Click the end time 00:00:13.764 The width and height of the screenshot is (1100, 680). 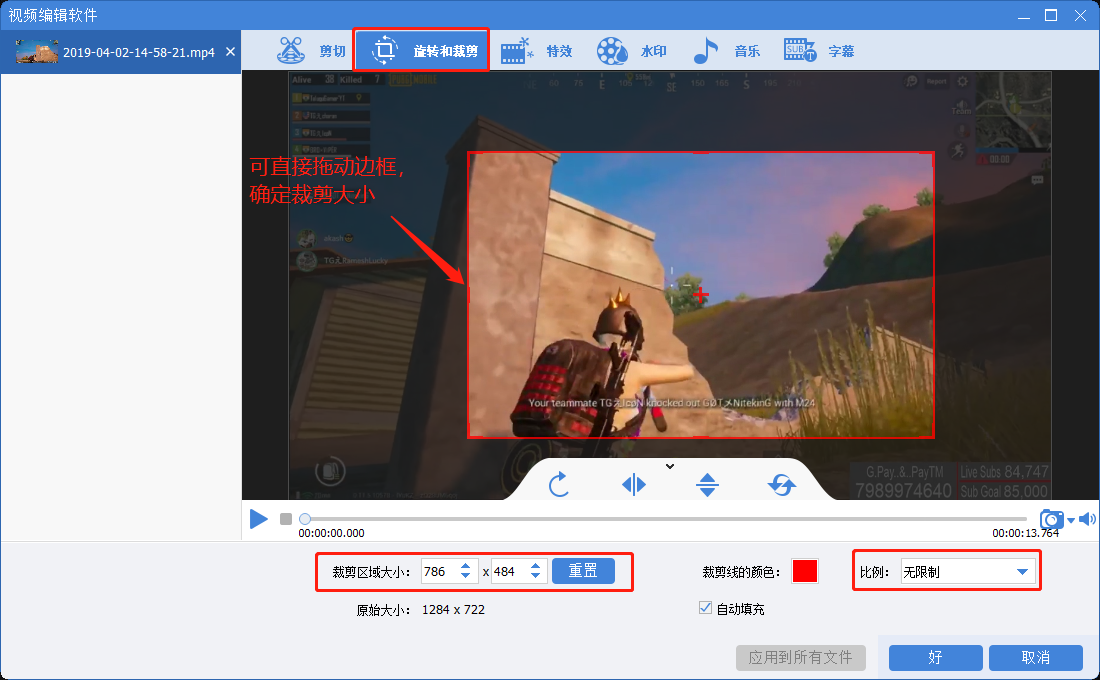click(x=1026, y=533)
